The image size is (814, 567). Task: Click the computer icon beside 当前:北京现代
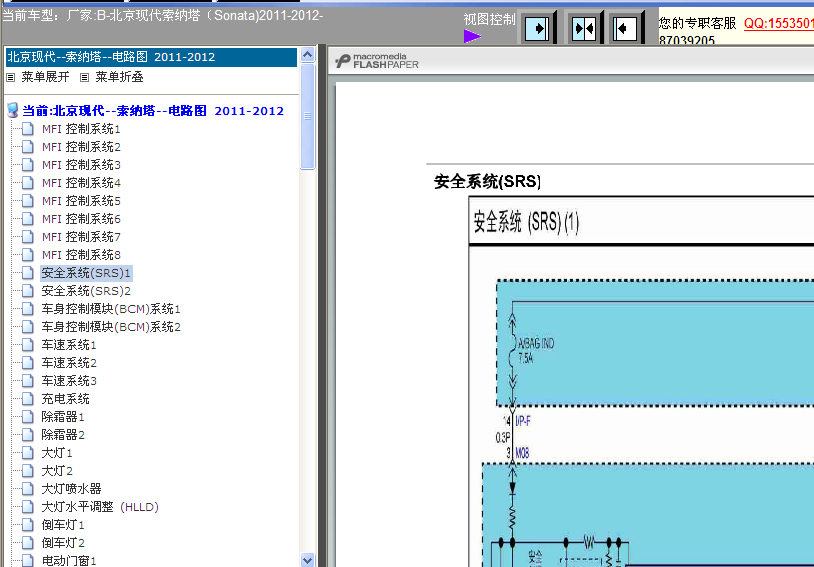pyautogui.click(x=12, y=111)
